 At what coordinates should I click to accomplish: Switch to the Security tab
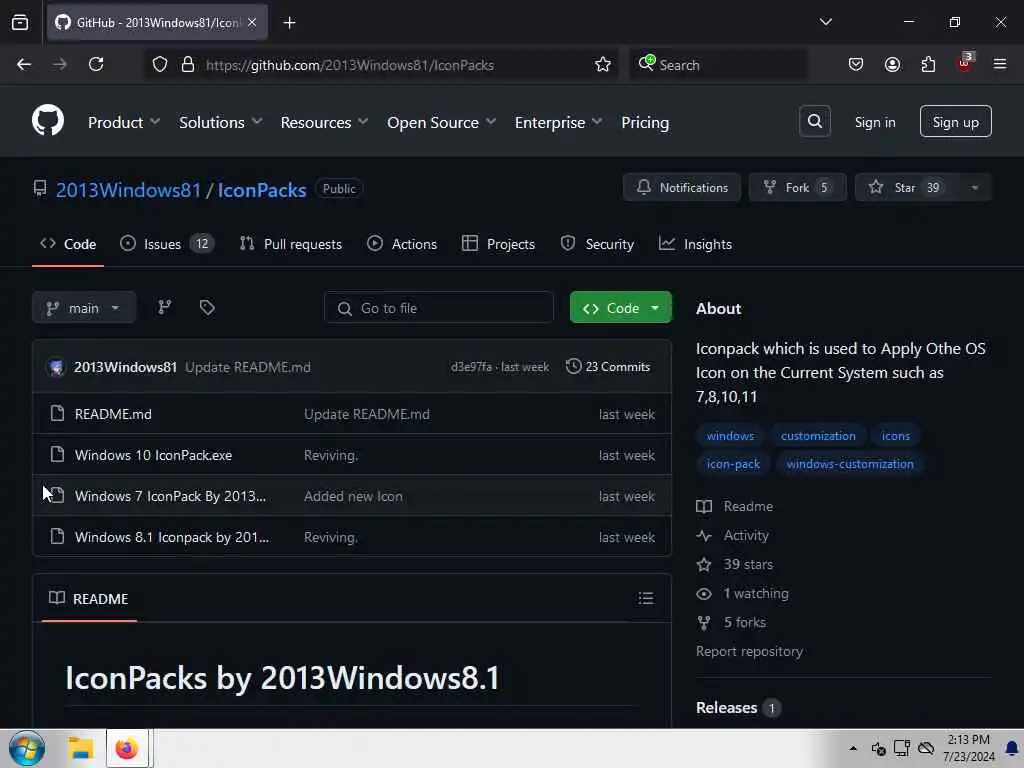pyautogui.click(x=597, y=244)
